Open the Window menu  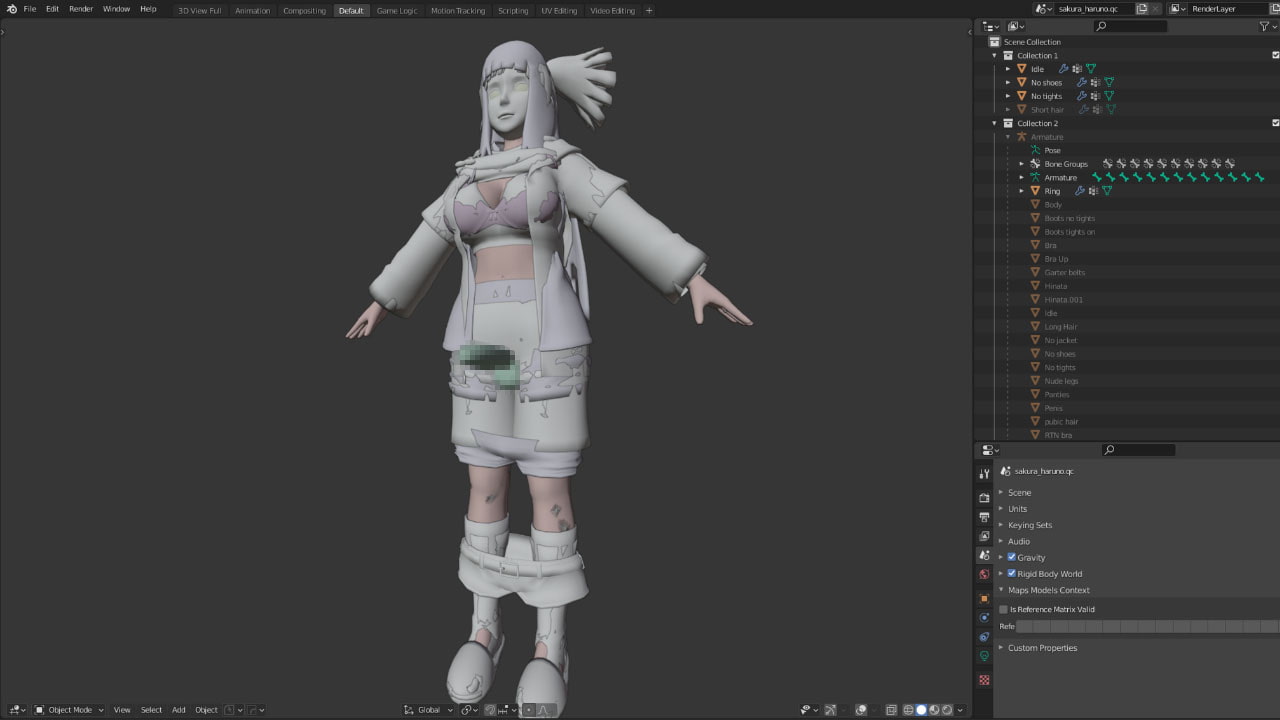pos(116,9)
